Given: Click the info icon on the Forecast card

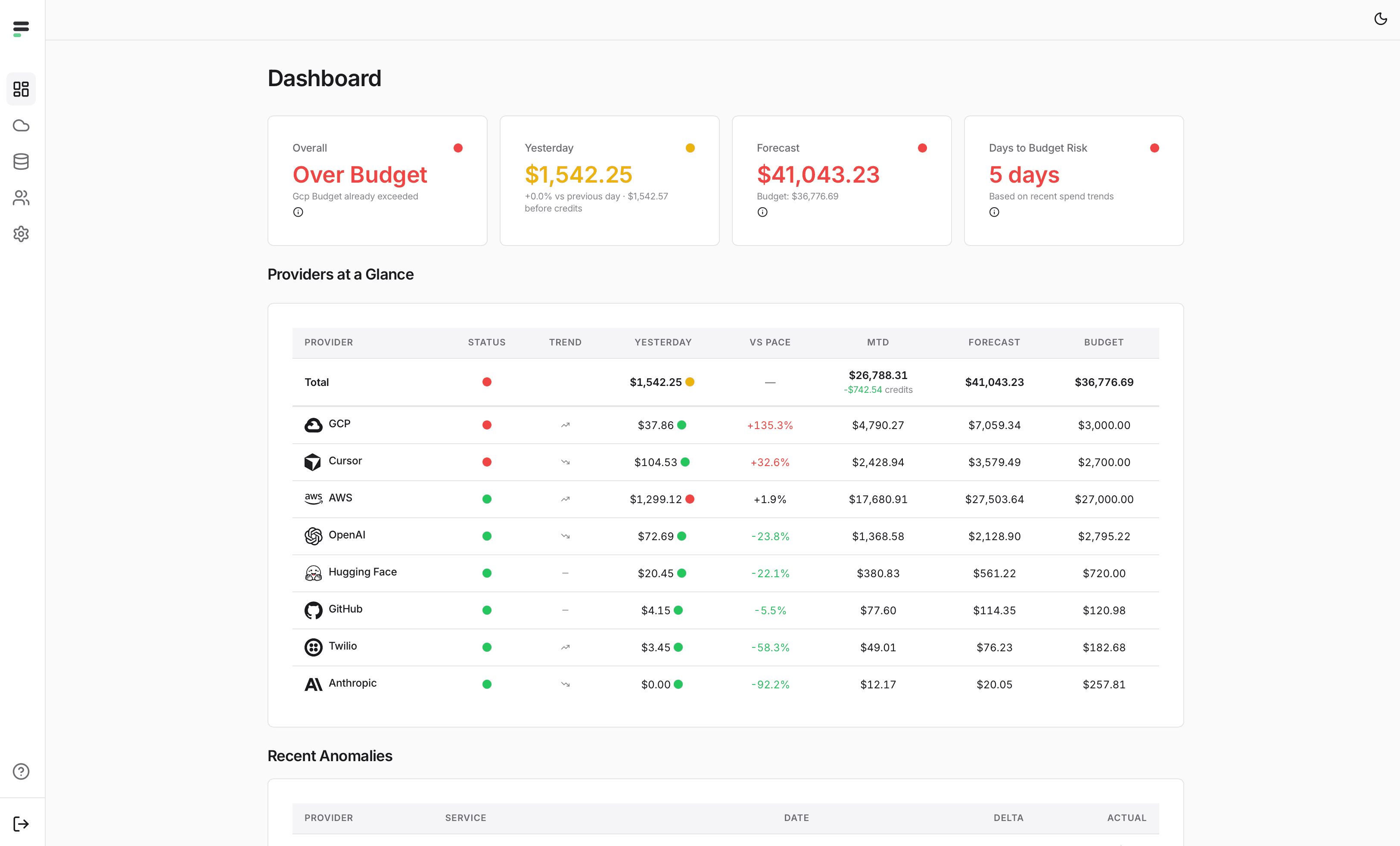Looking at the screenshot, I should [762, 212].
